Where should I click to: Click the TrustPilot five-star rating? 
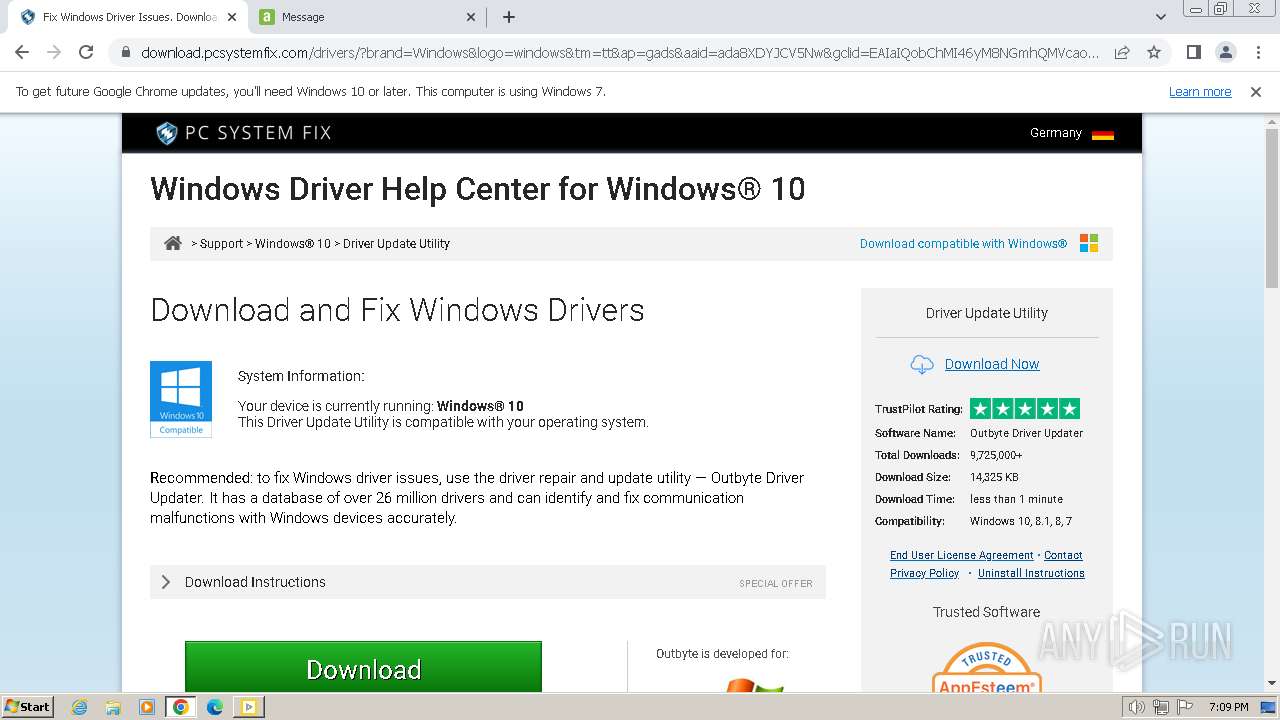[x=1025, y=408]
